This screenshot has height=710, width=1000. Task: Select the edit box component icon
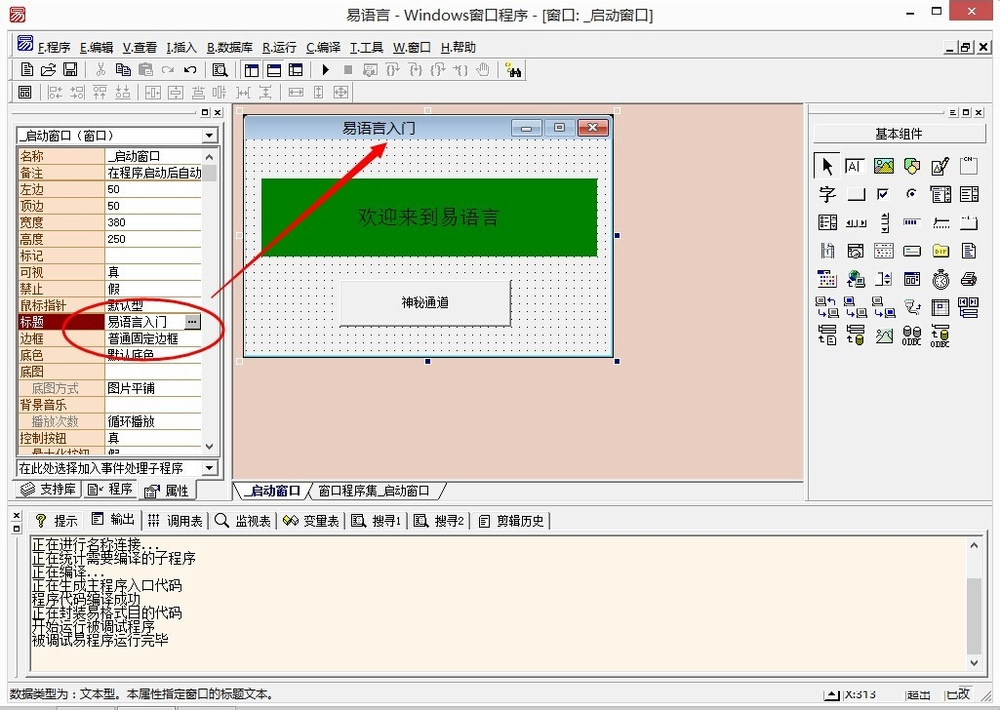point(855,166)
